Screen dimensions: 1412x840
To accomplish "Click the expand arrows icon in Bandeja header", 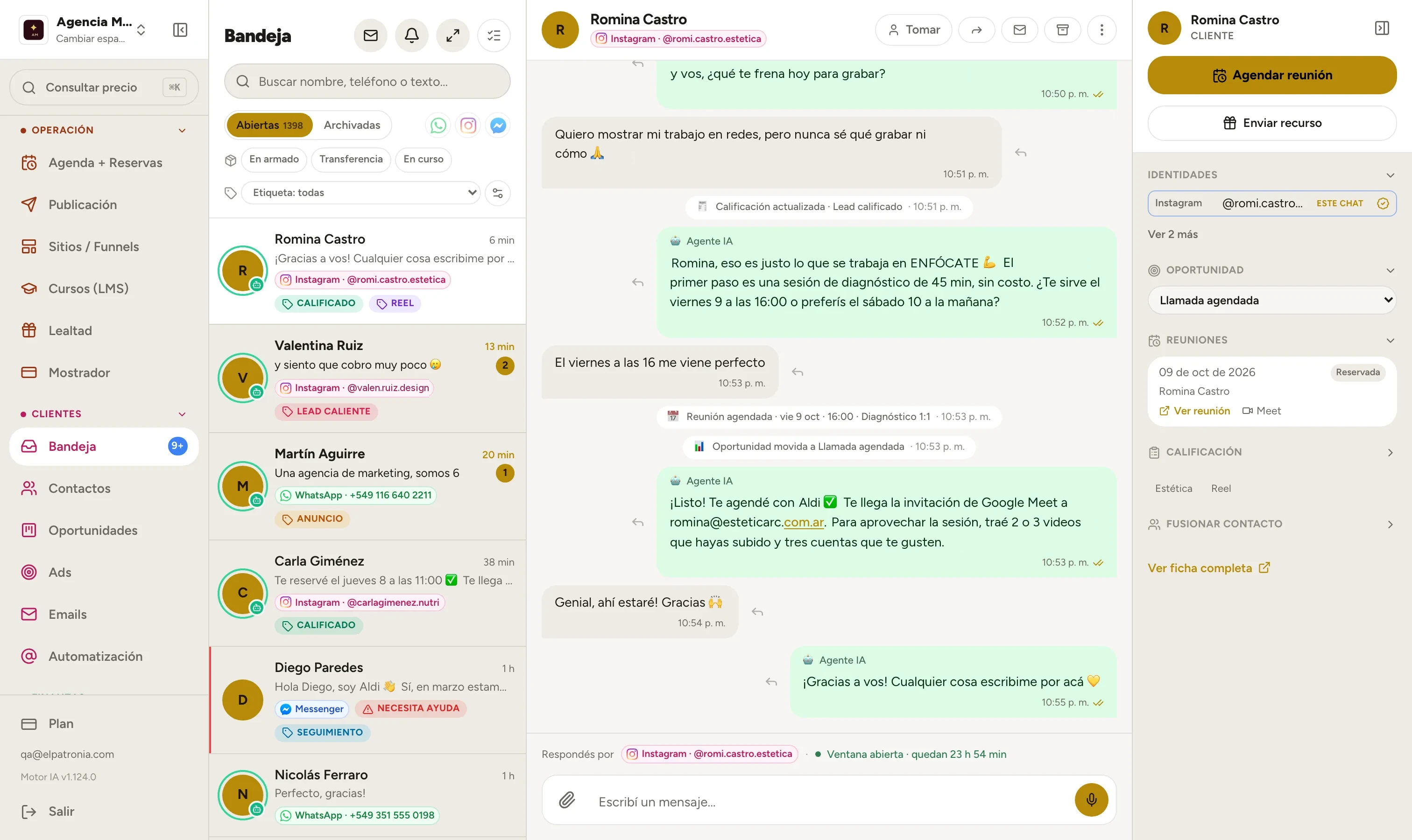I will pyautogui.click(x=452, y=35).
